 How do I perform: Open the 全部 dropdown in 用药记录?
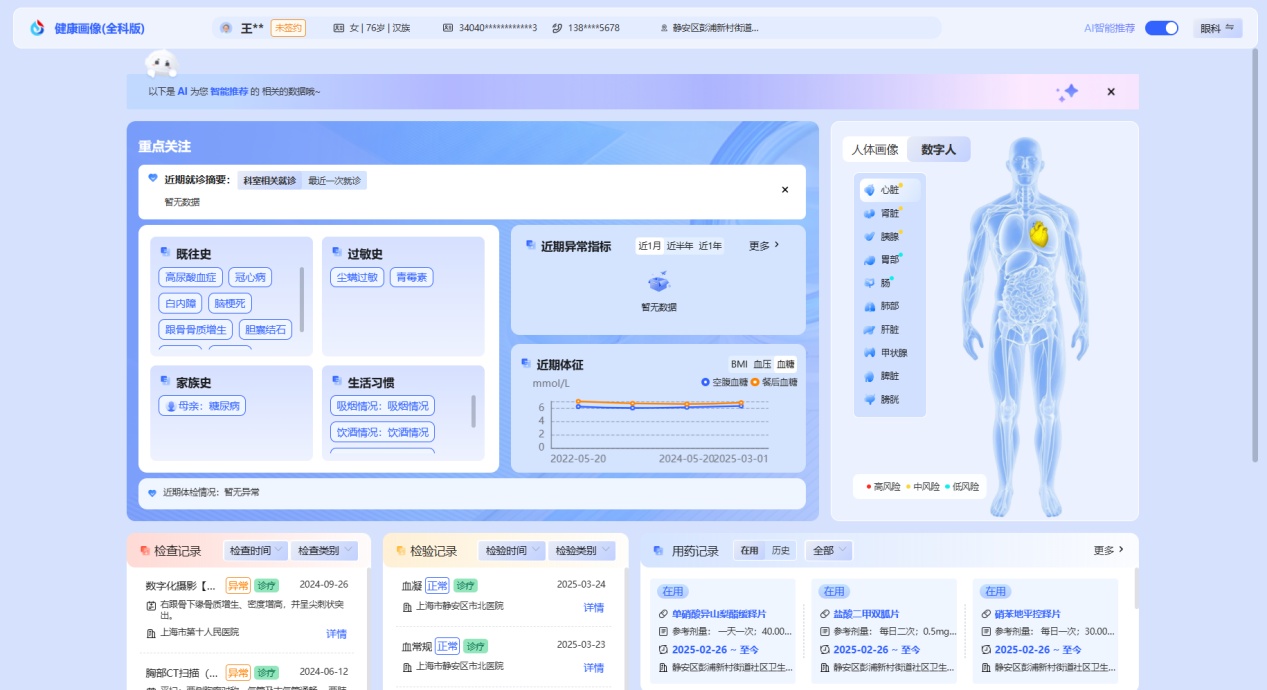829,551
